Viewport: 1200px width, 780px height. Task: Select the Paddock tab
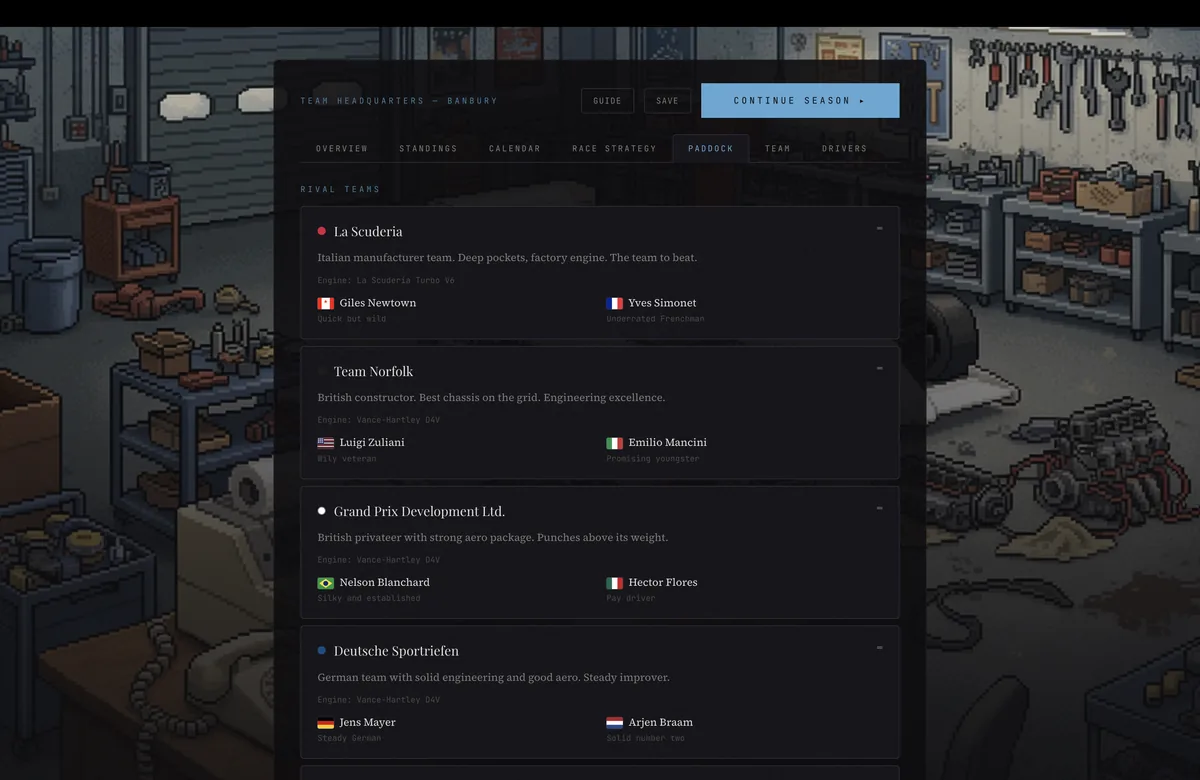click(x=711, y=148)
